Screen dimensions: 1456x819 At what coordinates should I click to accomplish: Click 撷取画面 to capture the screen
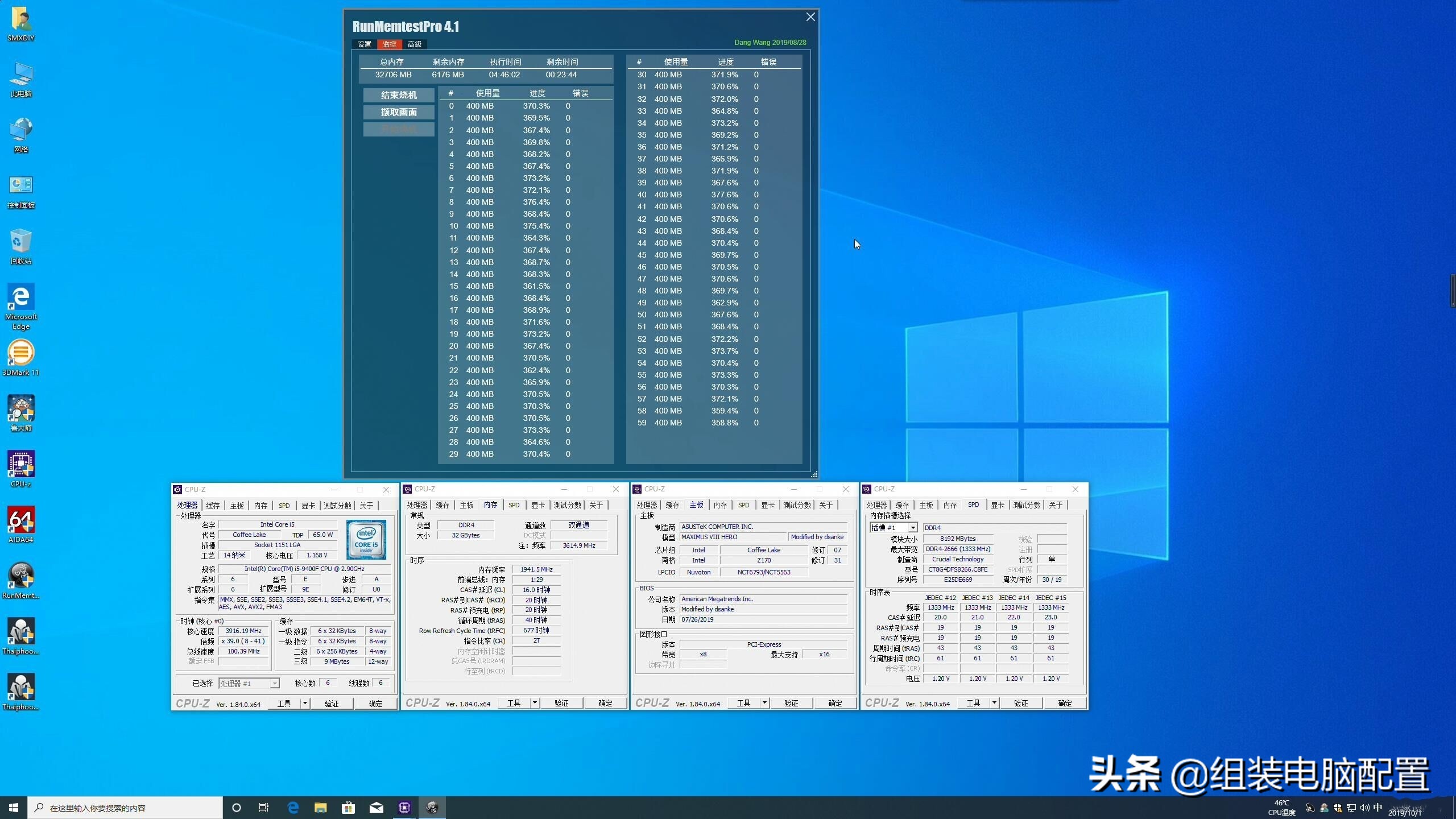pos(398,112)
